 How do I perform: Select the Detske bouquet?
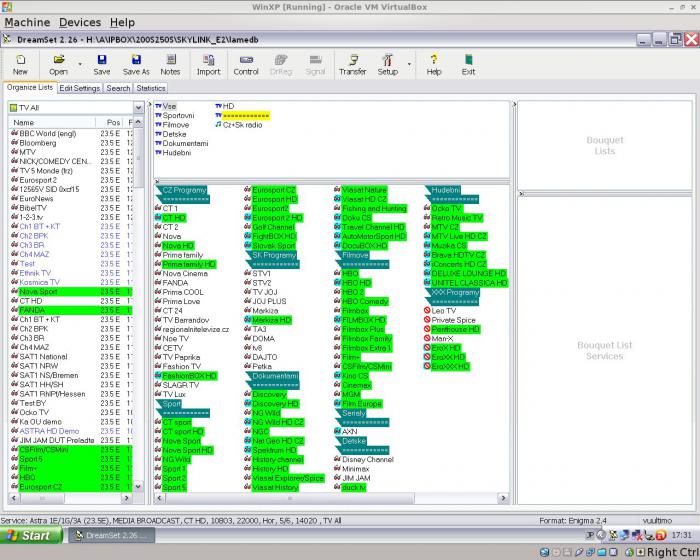point(171,134)
